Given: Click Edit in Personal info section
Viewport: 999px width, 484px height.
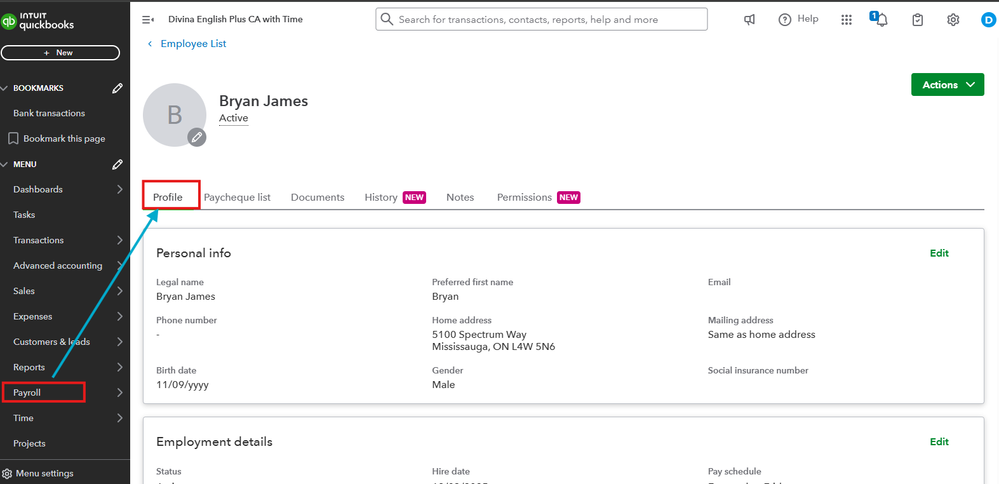Looking at the screenshot, I should 939,253.
